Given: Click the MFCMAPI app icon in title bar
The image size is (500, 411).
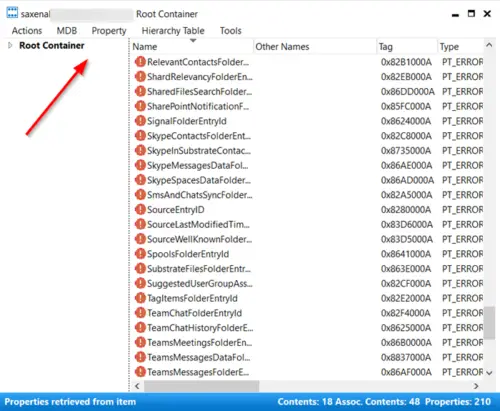Looking at the screenshot, I should click(x=12, y=13).
